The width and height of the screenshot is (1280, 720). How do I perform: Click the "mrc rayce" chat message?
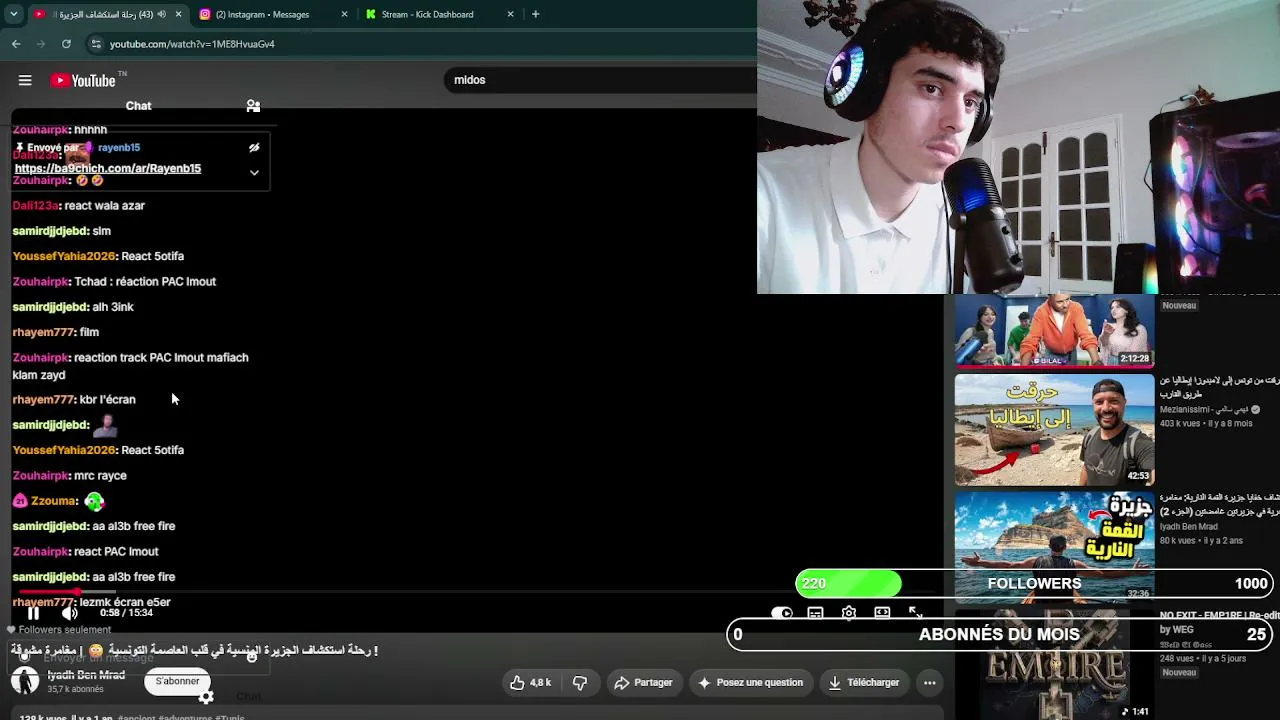point(100,476)
